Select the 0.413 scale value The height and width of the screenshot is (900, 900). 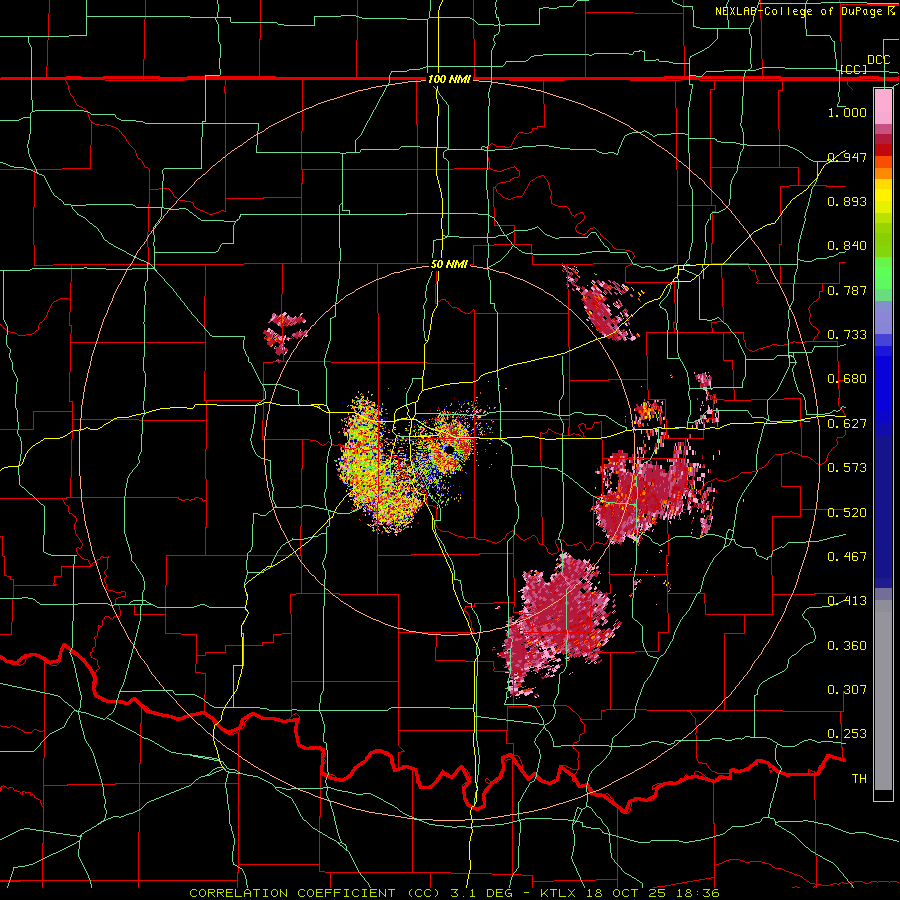tap(847, 601)
